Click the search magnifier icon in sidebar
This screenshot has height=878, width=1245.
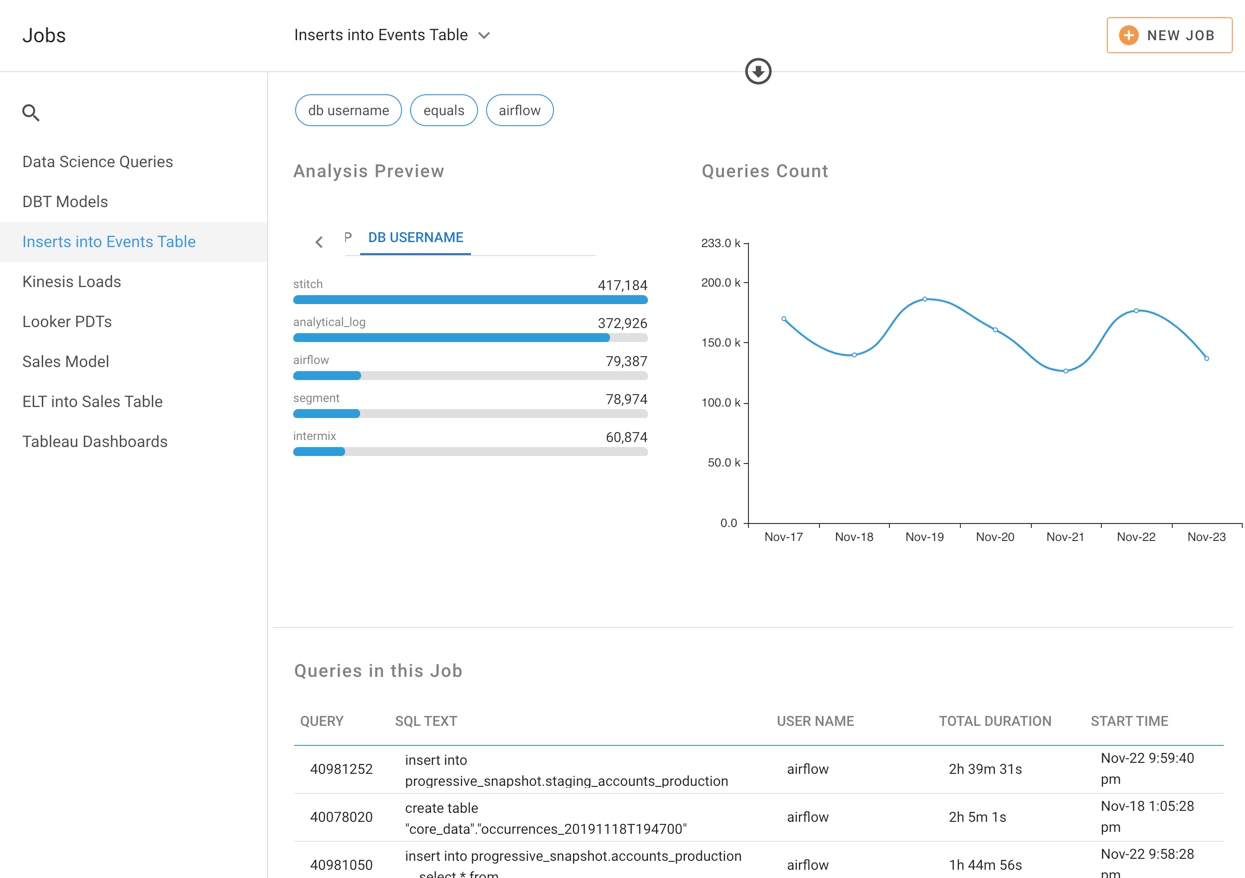tap(31, 113)
